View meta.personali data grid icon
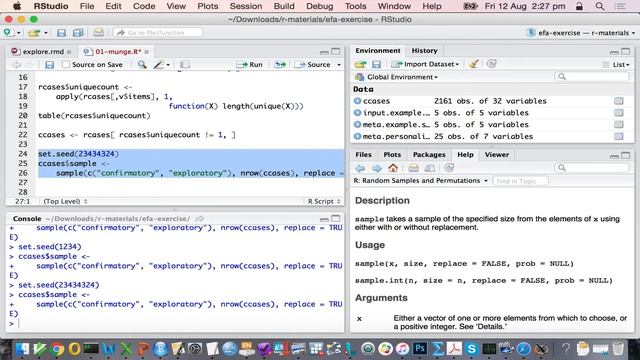 (x=619, y=136)
